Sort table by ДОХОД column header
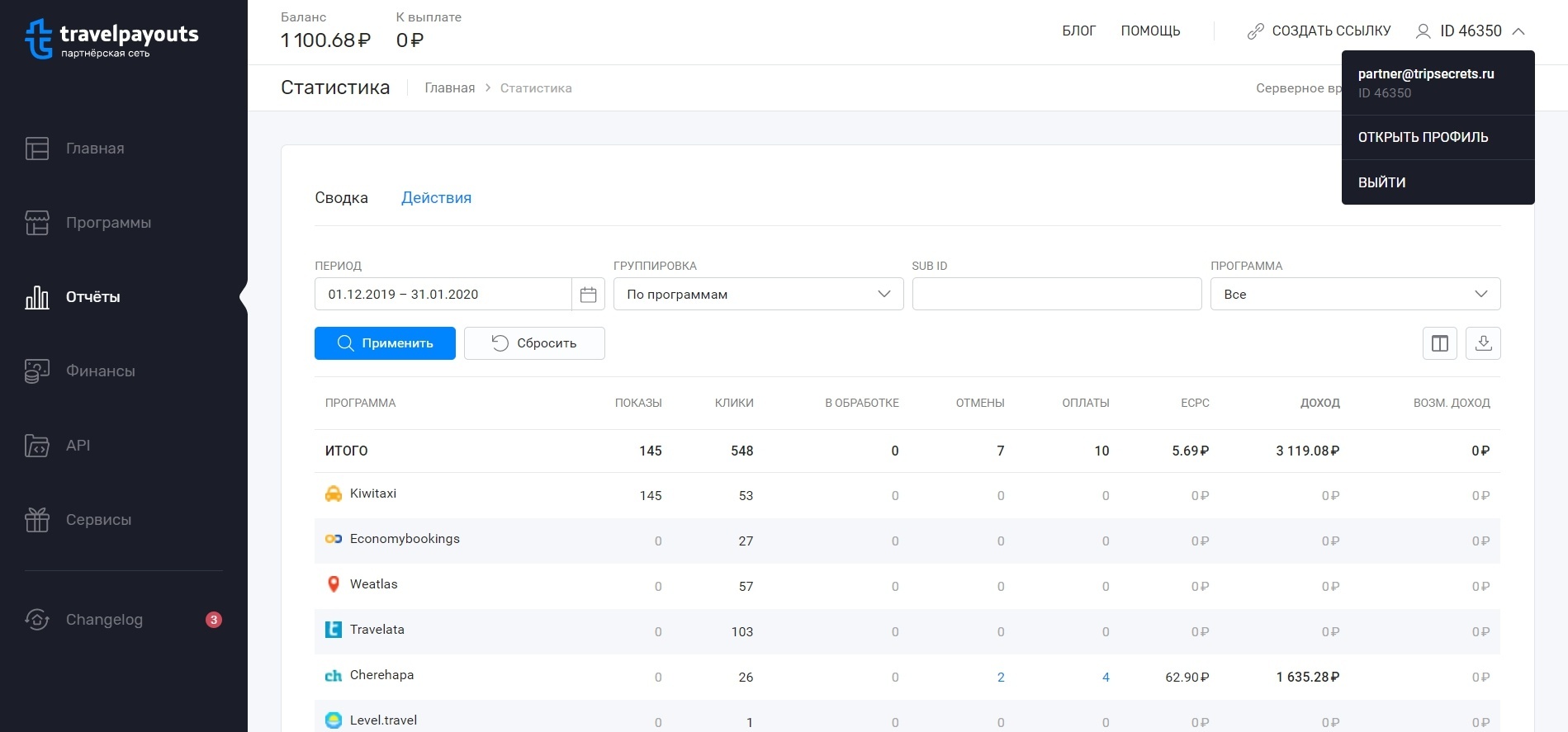 click(x=1319, y=403)
